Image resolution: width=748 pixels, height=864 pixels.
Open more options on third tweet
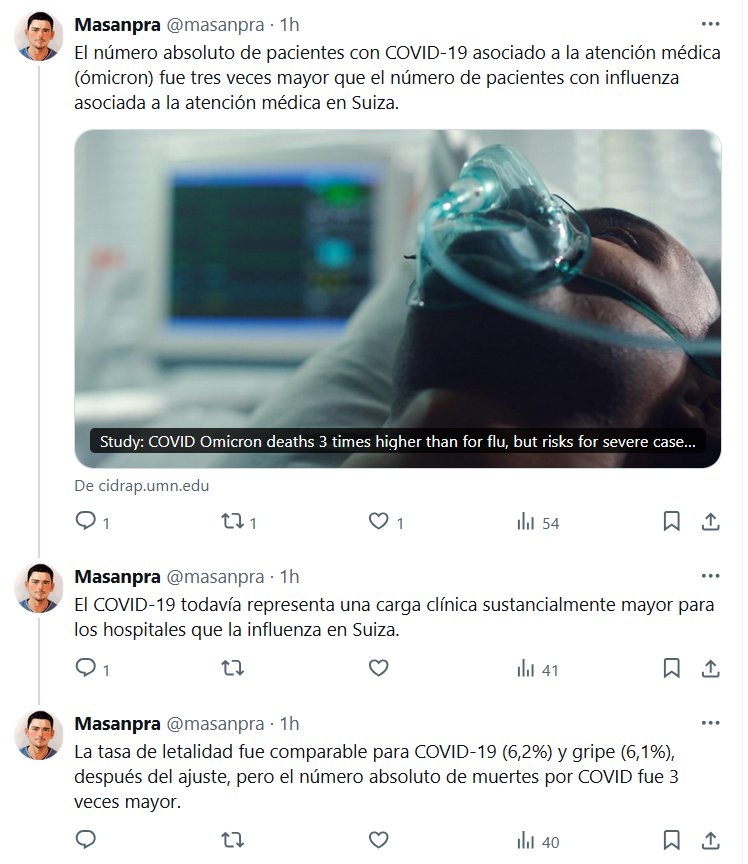pos(711,723)
